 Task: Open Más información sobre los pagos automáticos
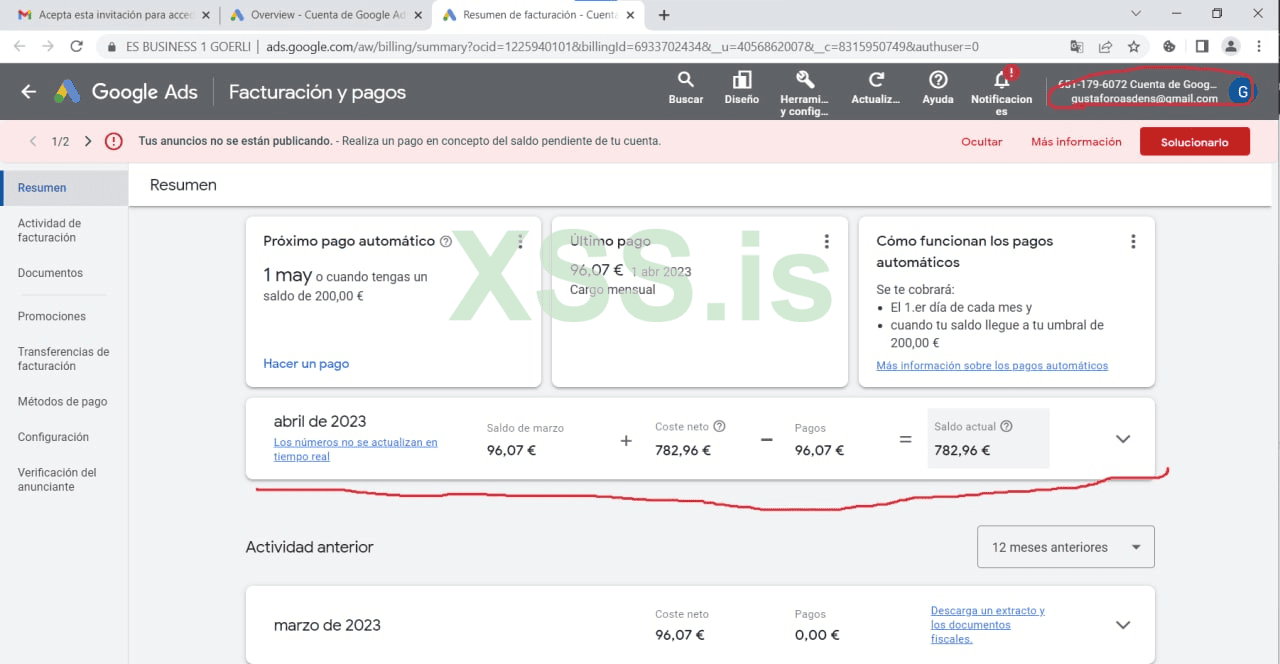click(992, 366)
